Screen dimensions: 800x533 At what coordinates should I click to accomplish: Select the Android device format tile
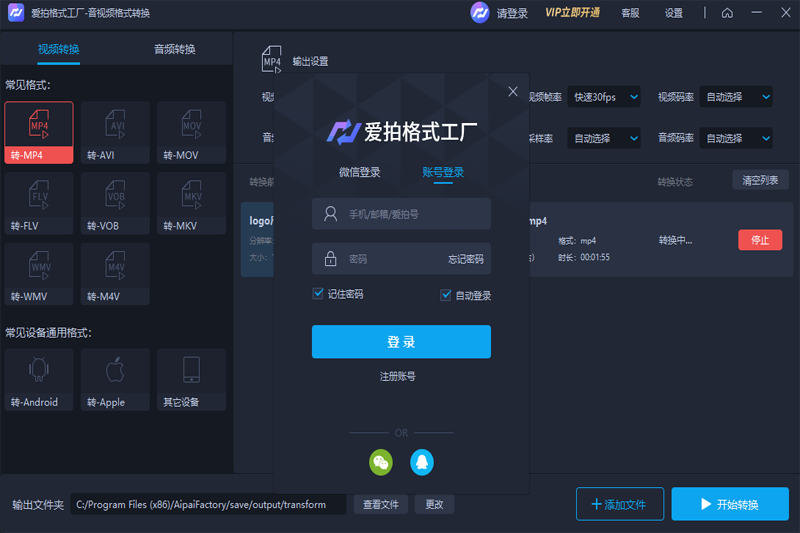click(39, 379)
